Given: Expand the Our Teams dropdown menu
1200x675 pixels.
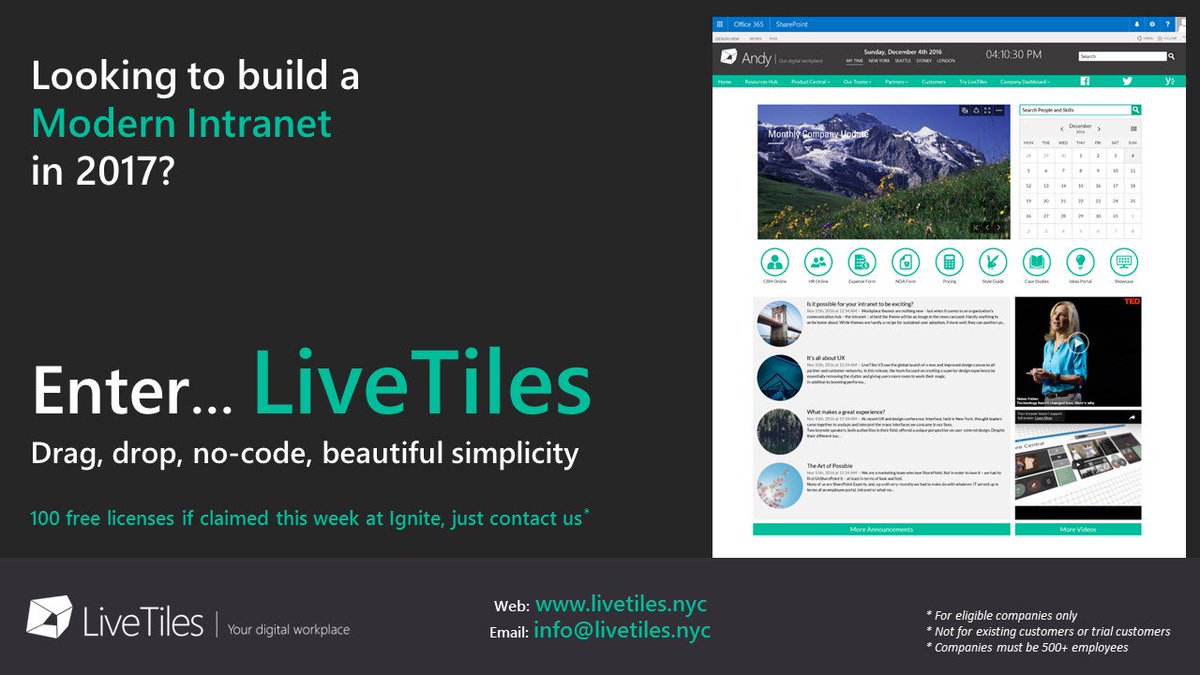Looking at the screenshot, I should [x=858, y=81].
